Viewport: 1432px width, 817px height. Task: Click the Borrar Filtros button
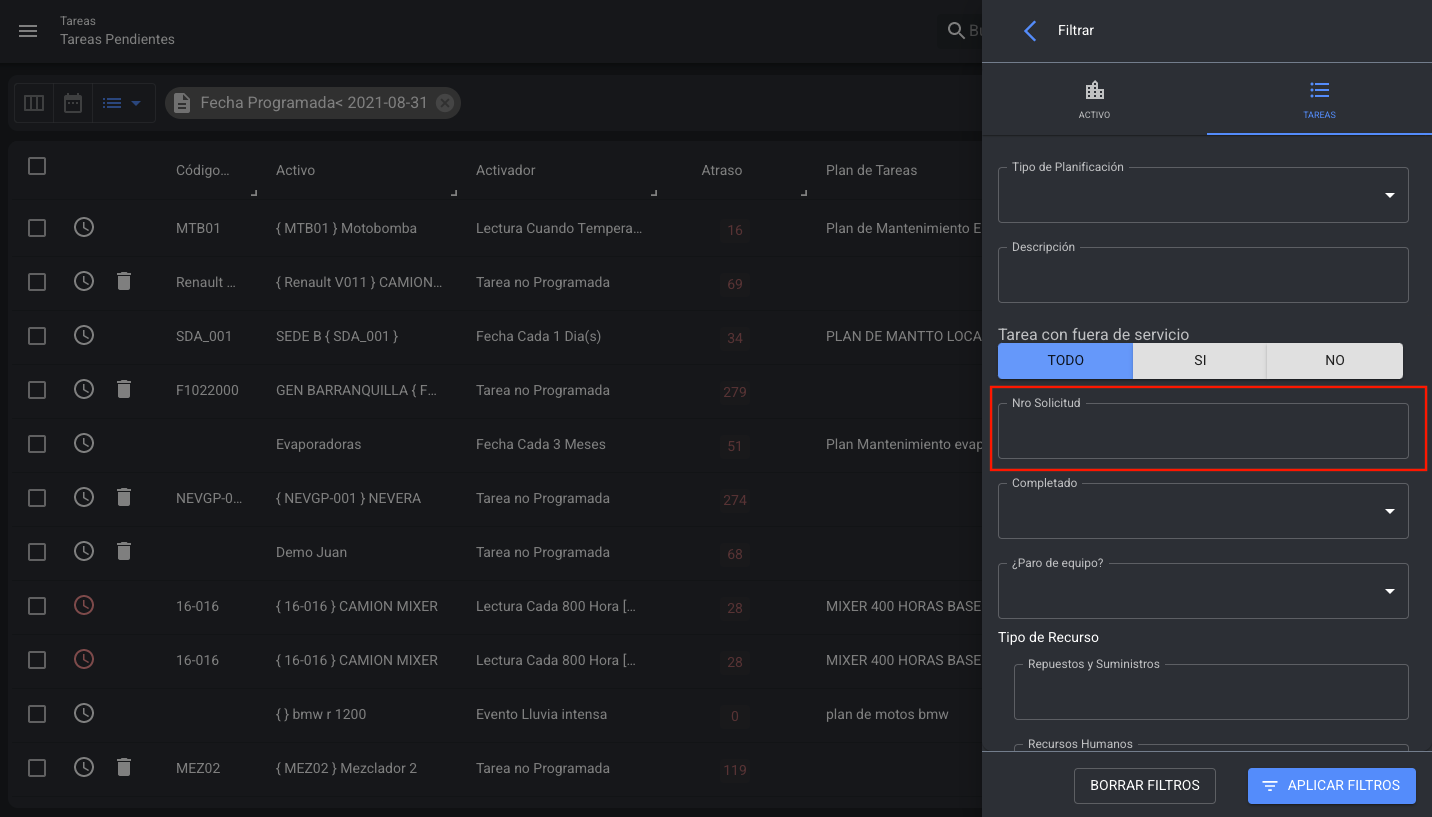1144,786
